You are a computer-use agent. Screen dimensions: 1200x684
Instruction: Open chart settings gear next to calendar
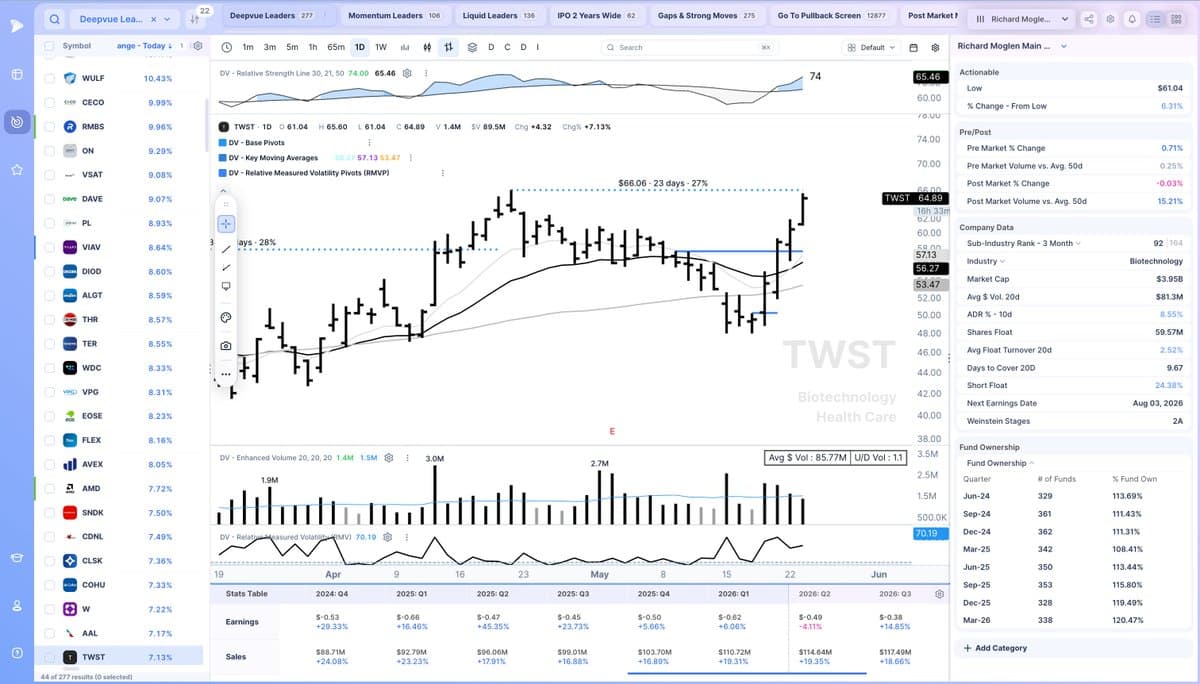pos(935,47)
